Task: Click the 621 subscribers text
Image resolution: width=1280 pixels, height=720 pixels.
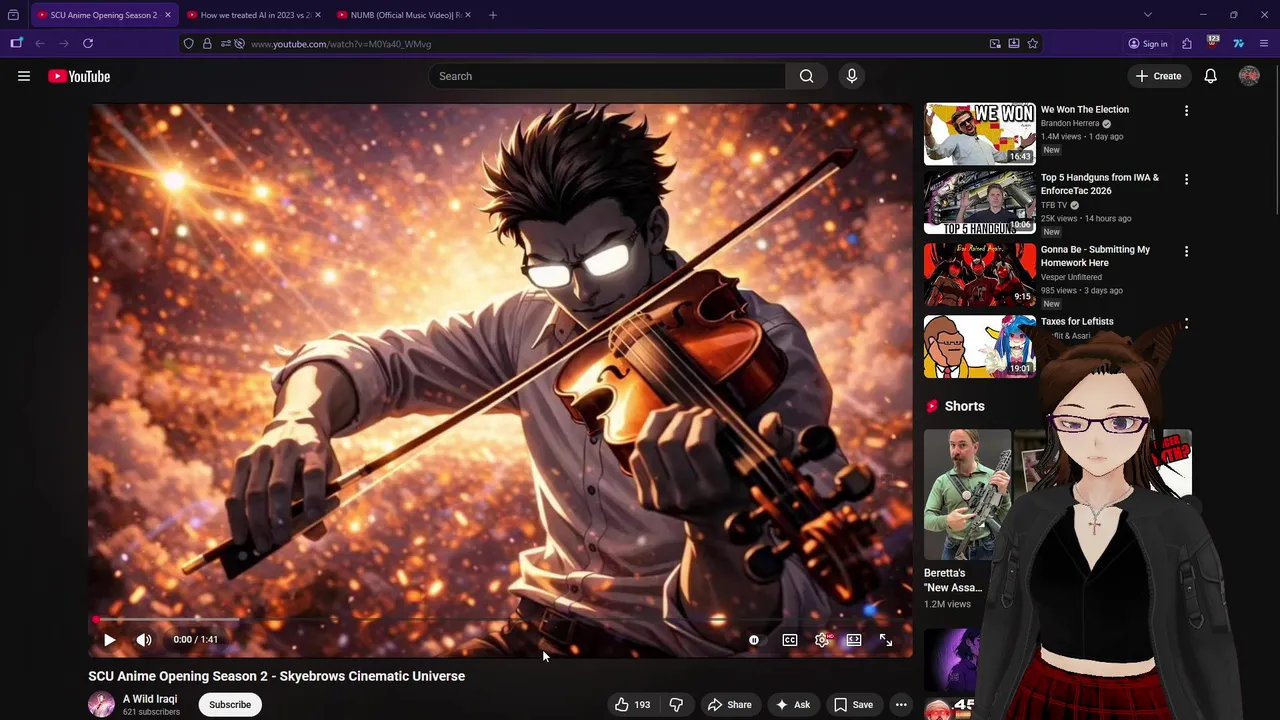Action: 151,712
